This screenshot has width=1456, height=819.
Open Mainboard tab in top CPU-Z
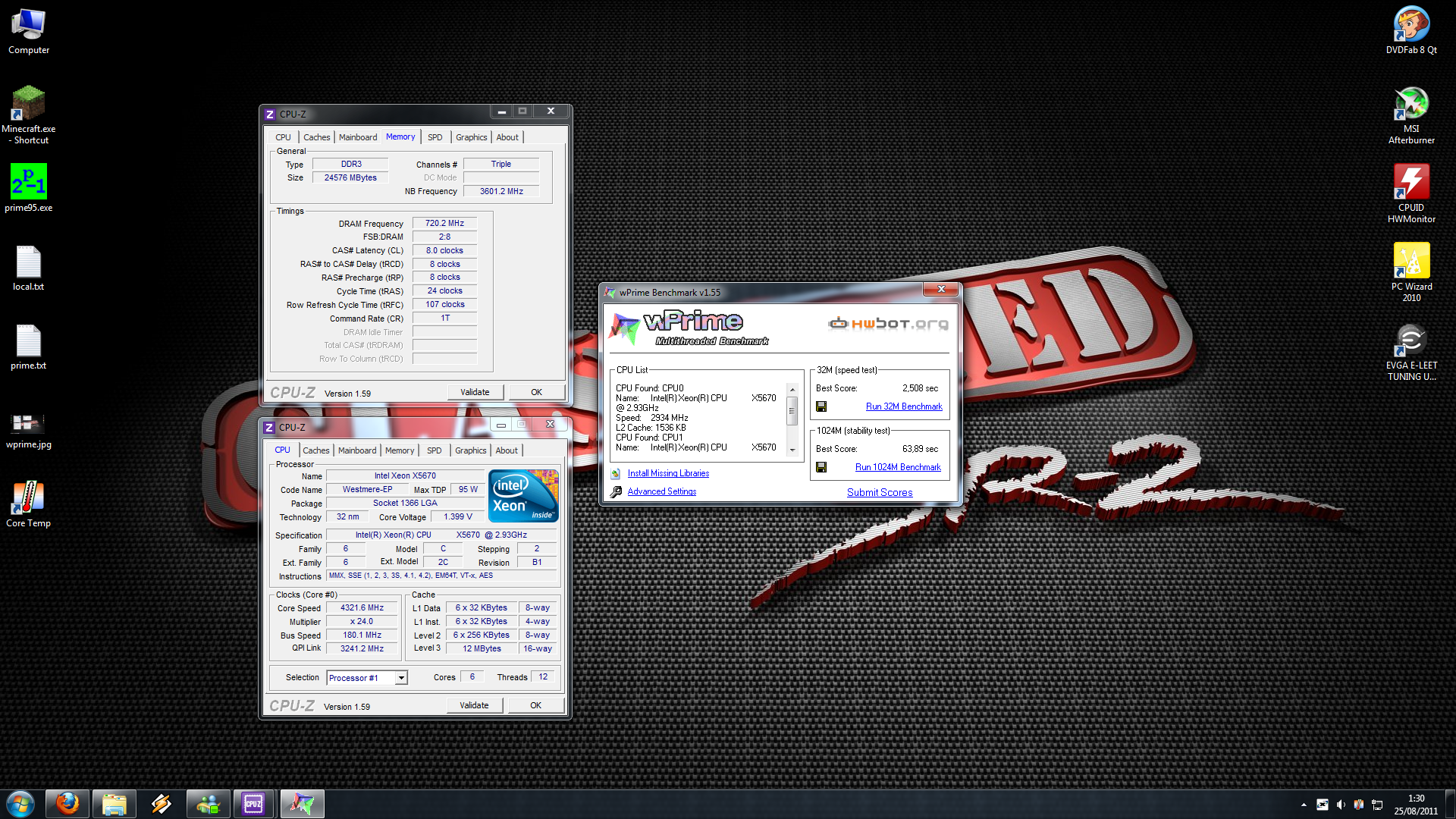click(x=358, y=137)
